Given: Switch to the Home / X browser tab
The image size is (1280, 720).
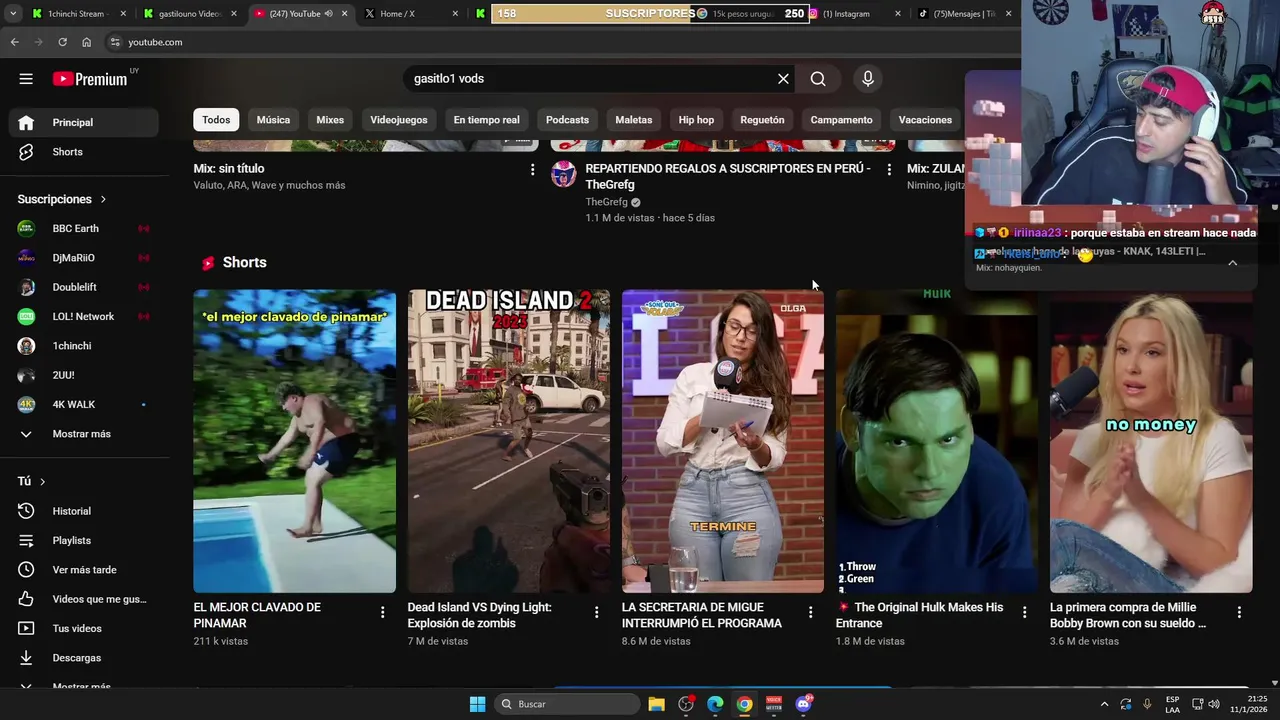Looking at the screenshot, I should click(x=412, y=14).
